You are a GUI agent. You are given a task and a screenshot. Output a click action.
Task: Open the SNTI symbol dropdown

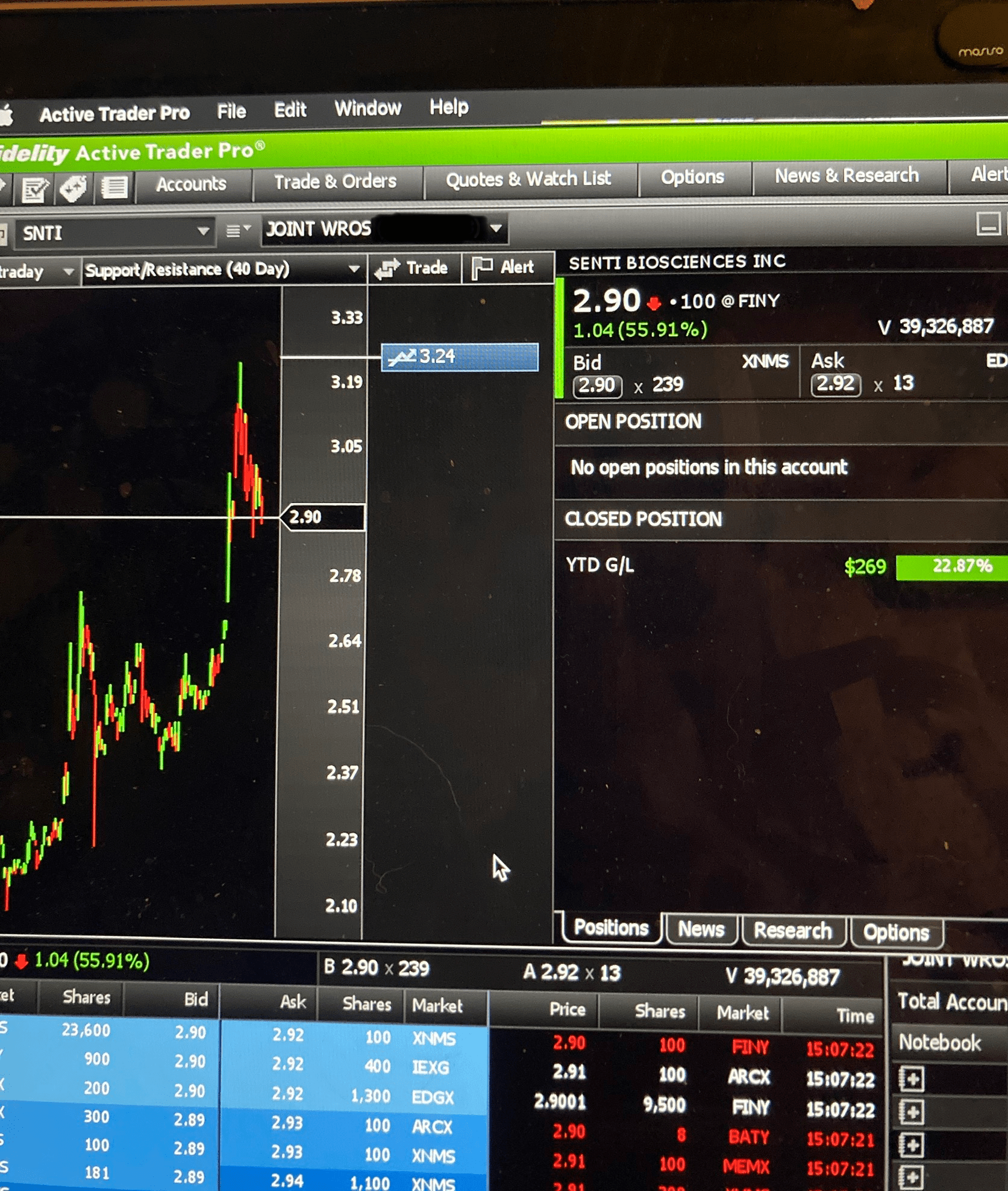tap(203, 231)
